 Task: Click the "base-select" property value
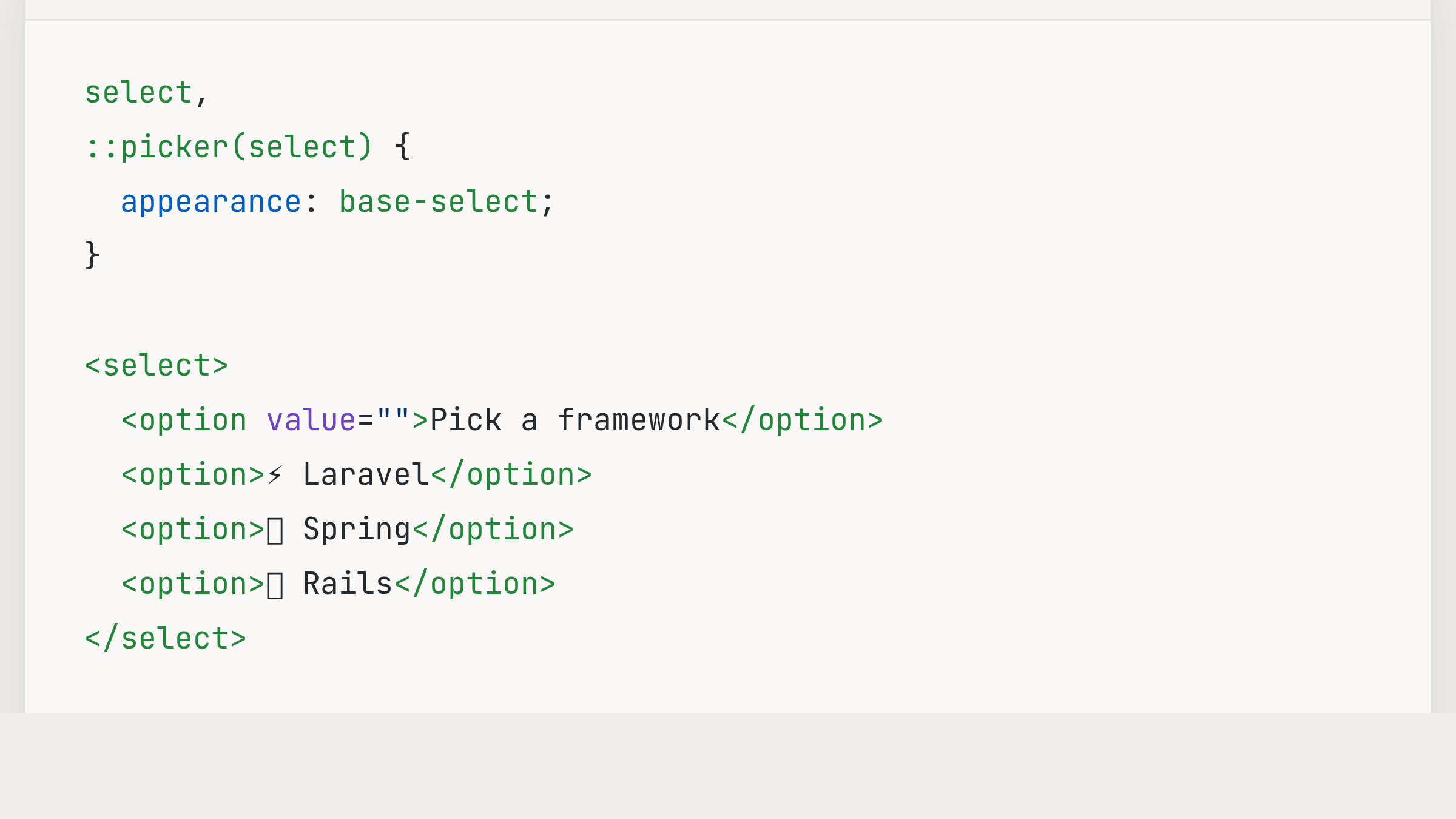point(438,201)
